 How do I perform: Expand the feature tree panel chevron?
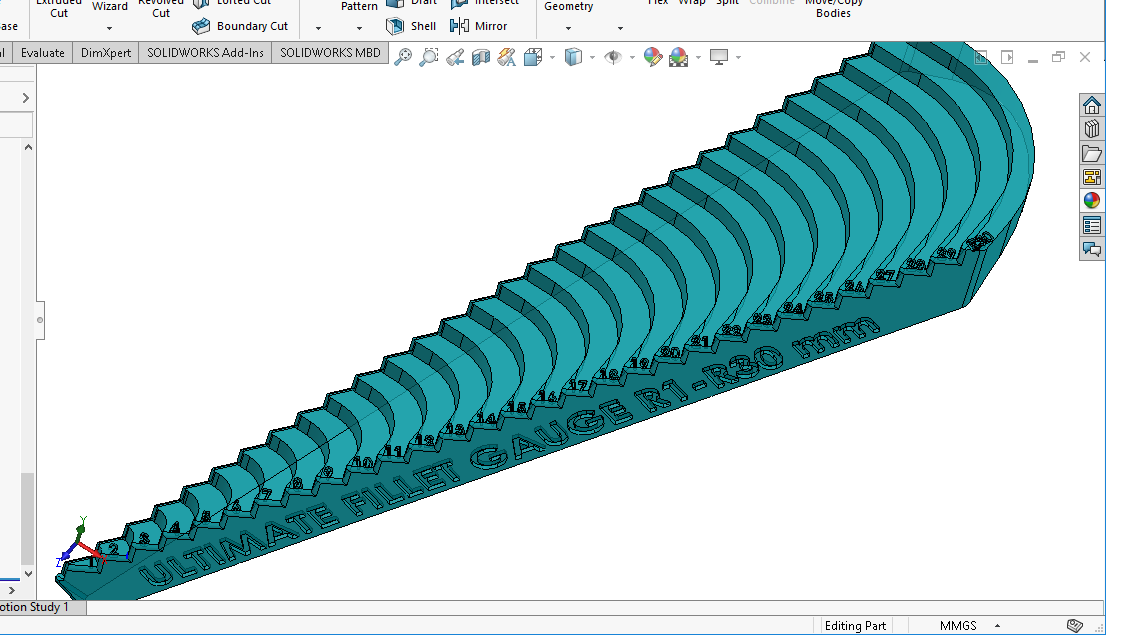point(26,98)
